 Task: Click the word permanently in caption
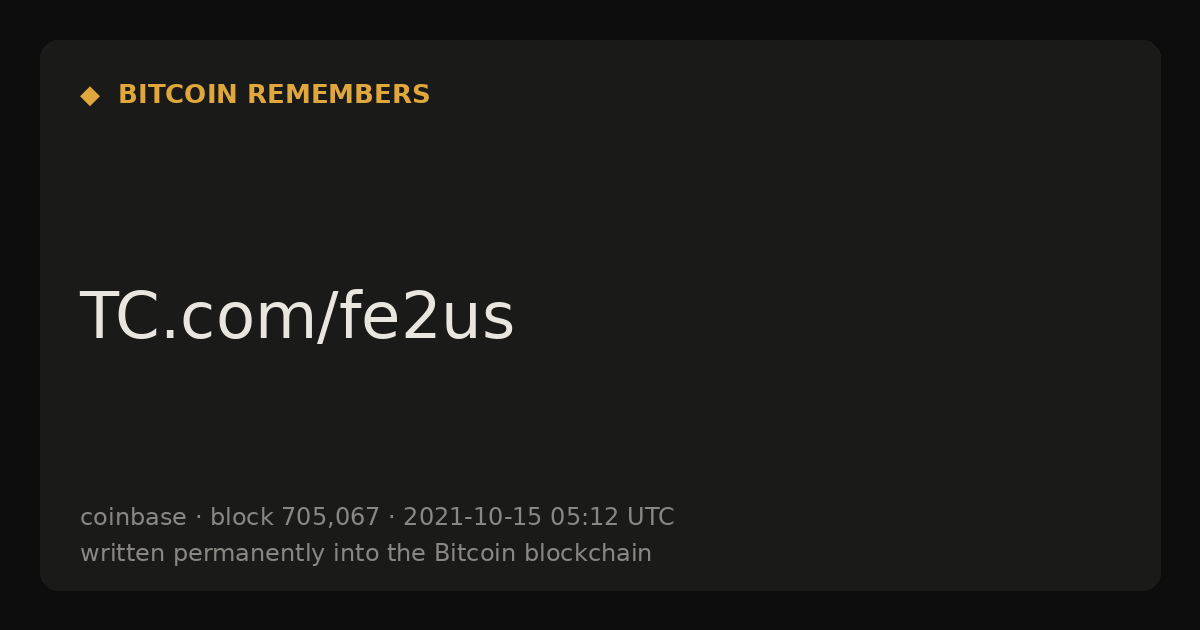(265, 553)
